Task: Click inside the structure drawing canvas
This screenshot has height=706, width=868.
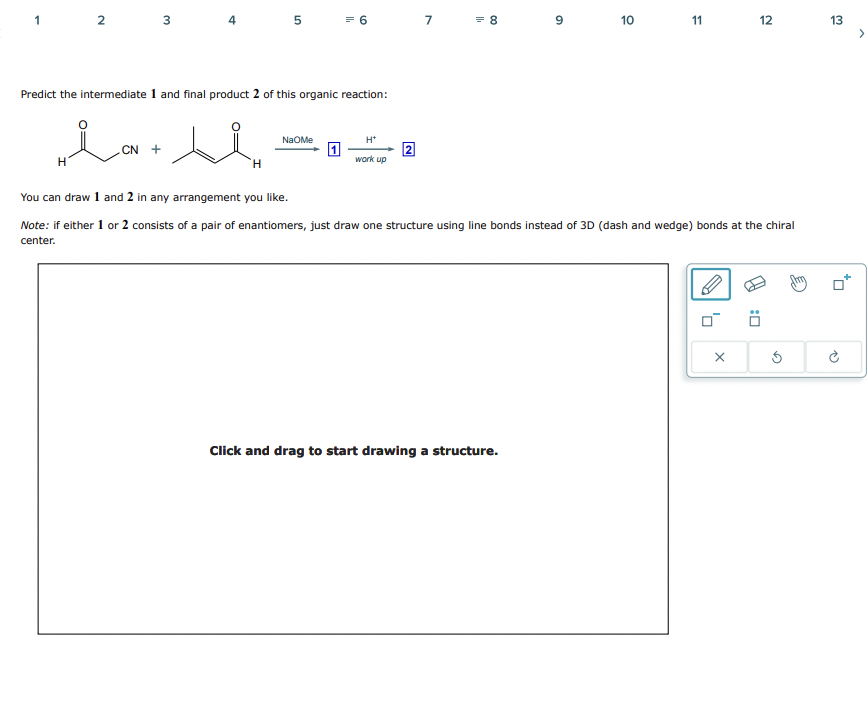Action: (x=353, y=450)
